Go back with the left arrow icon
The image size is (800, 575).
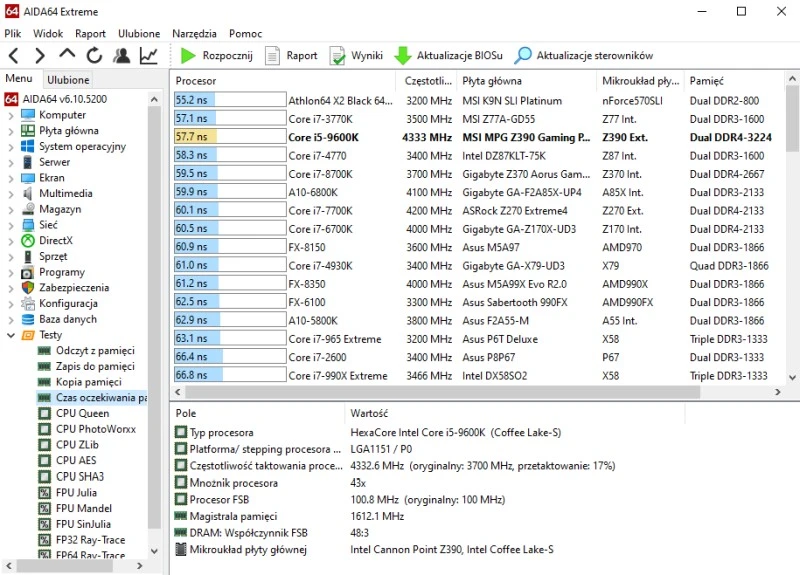coord(14,55)
